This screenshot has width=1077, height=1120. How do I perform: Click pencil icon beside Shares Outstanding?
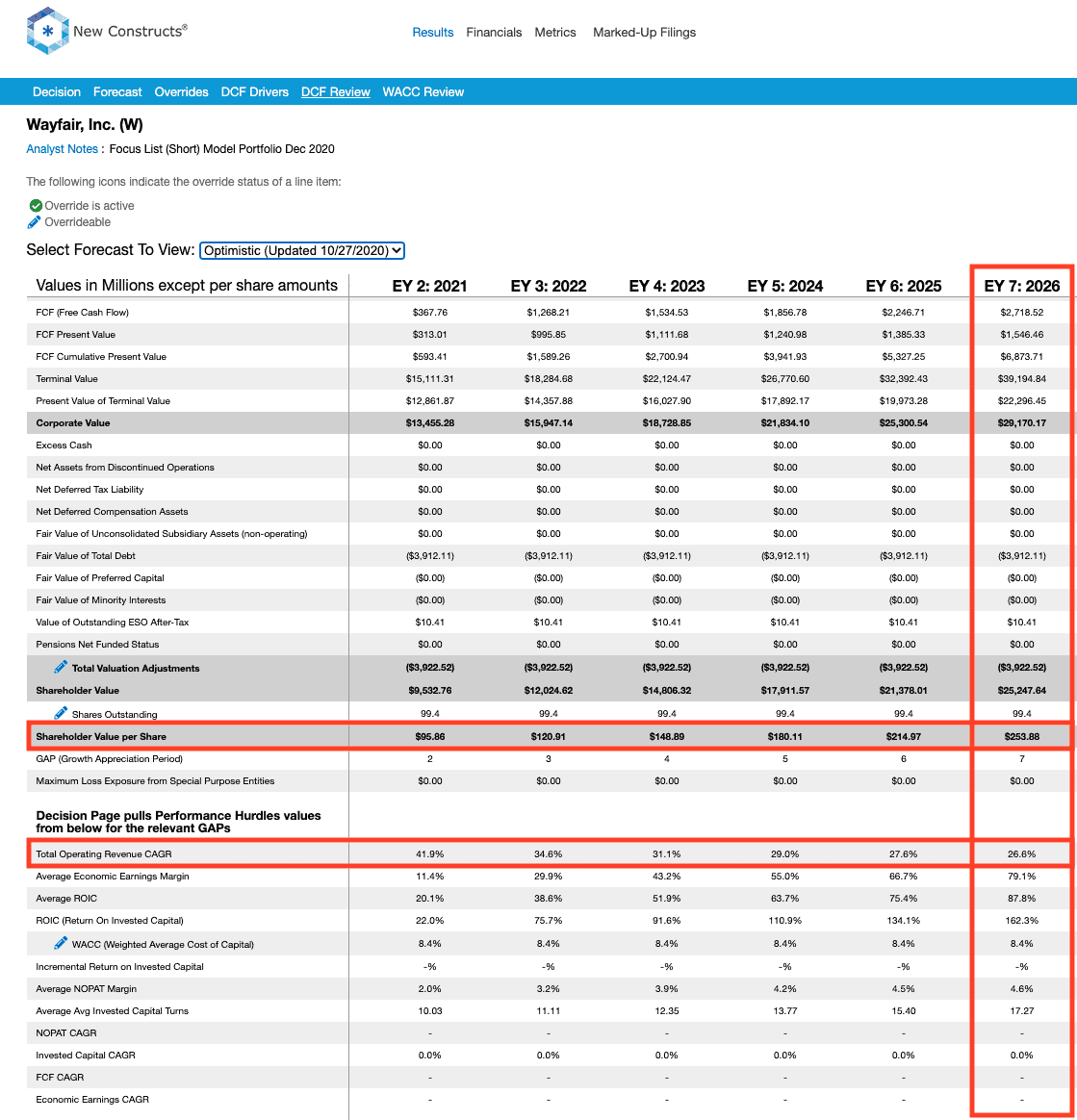[61, 713]
